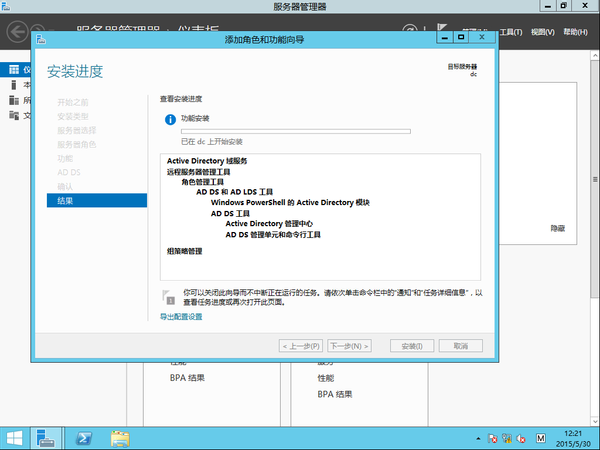Click the muted speaker tray icon
600x450 pixels.
click(521, 439)
